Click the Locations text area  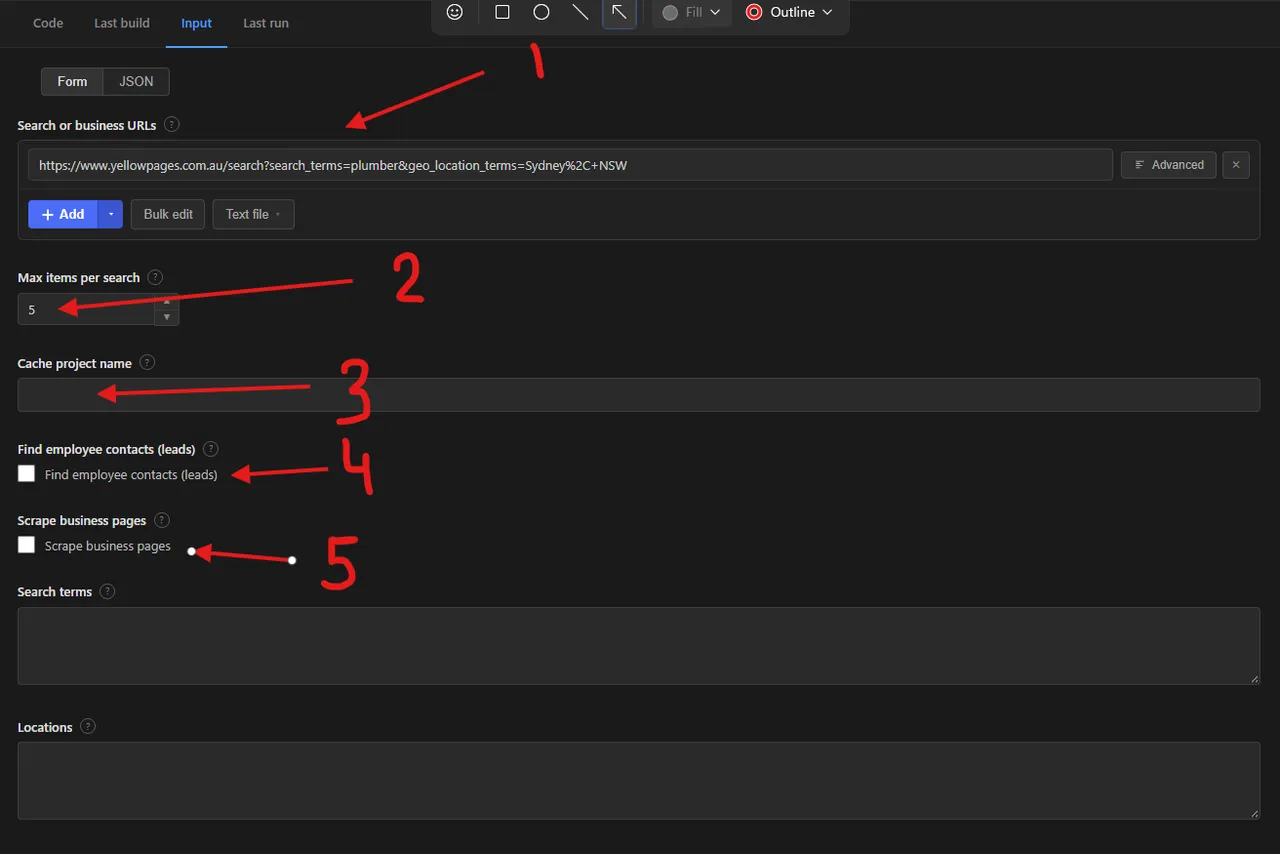tap(639, 781)
